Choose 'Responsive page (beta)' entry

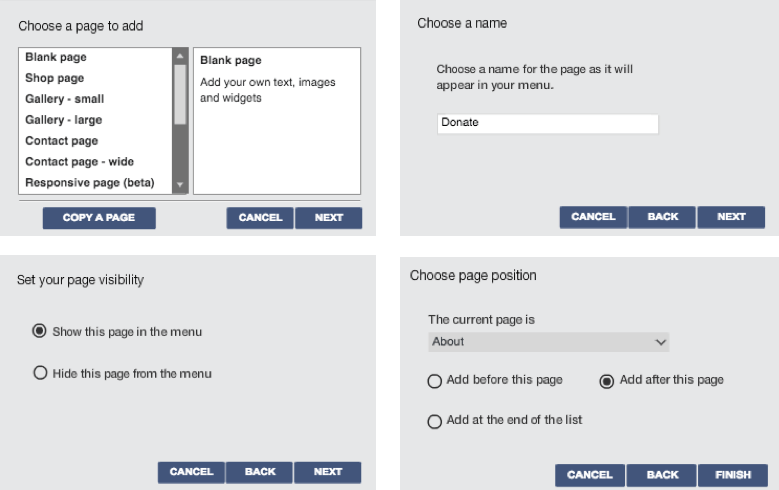(x=89, y=183)
